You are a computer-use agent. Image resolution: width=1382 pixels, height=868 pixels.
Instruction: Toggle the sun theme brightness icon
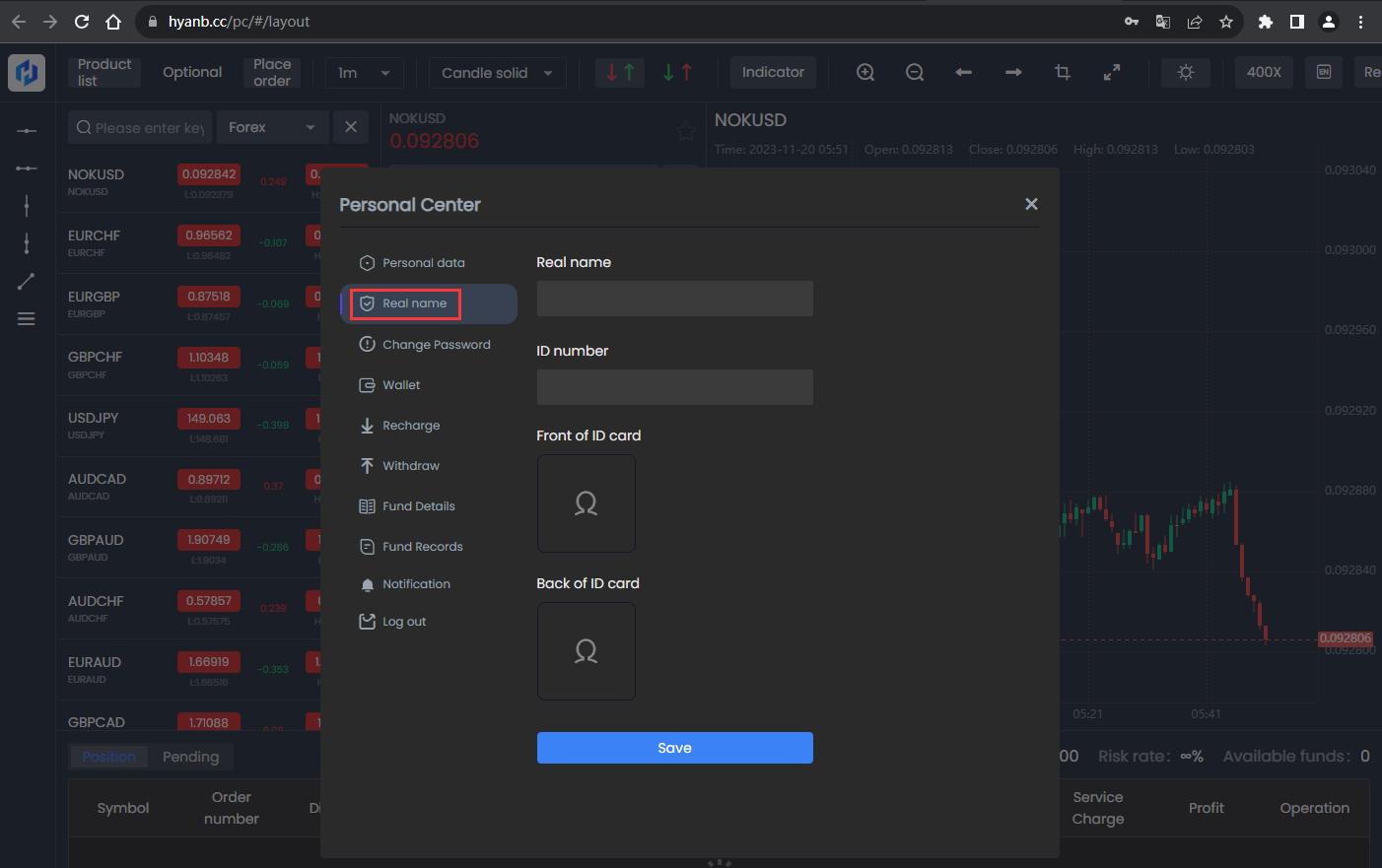coord(1186,72)
